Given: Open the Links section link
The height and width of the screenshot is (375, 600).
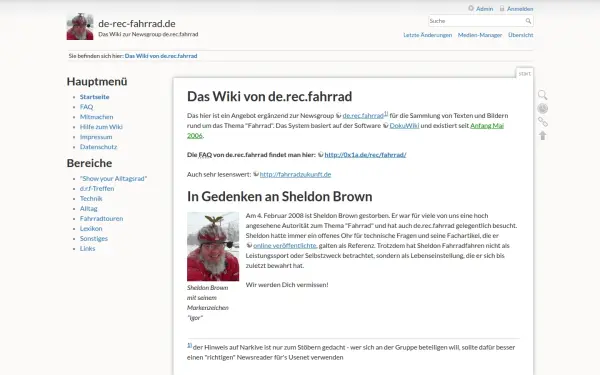Looking at the screenshot, I should coord(87,248).
